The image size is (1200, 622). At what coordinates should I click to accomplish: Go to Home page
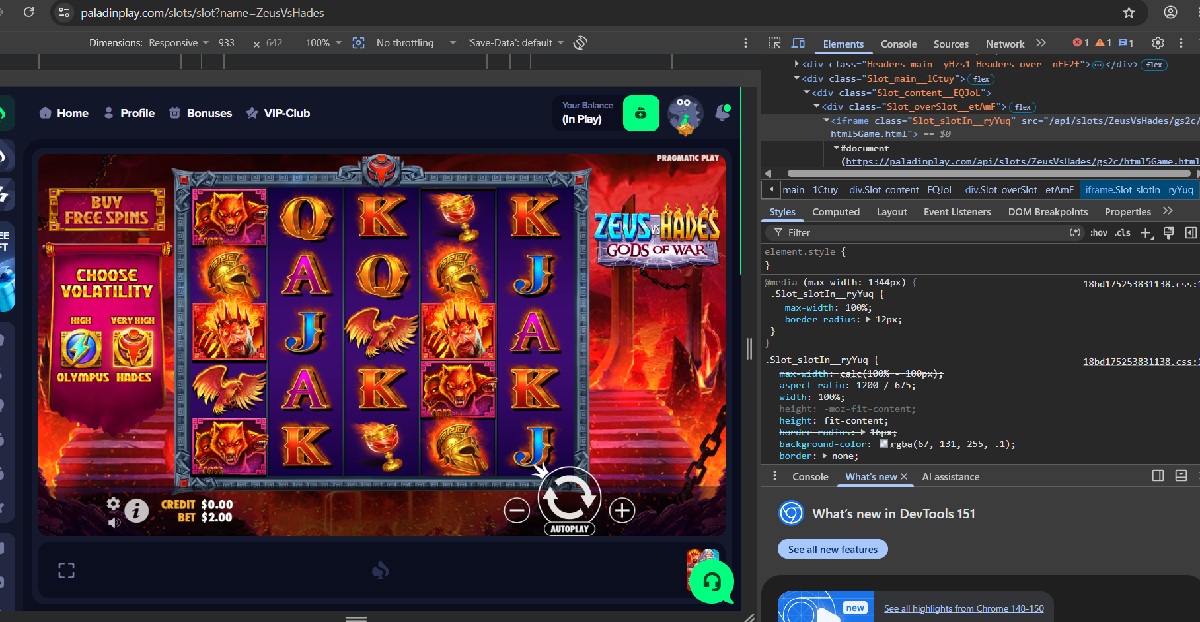click(64, 113)
